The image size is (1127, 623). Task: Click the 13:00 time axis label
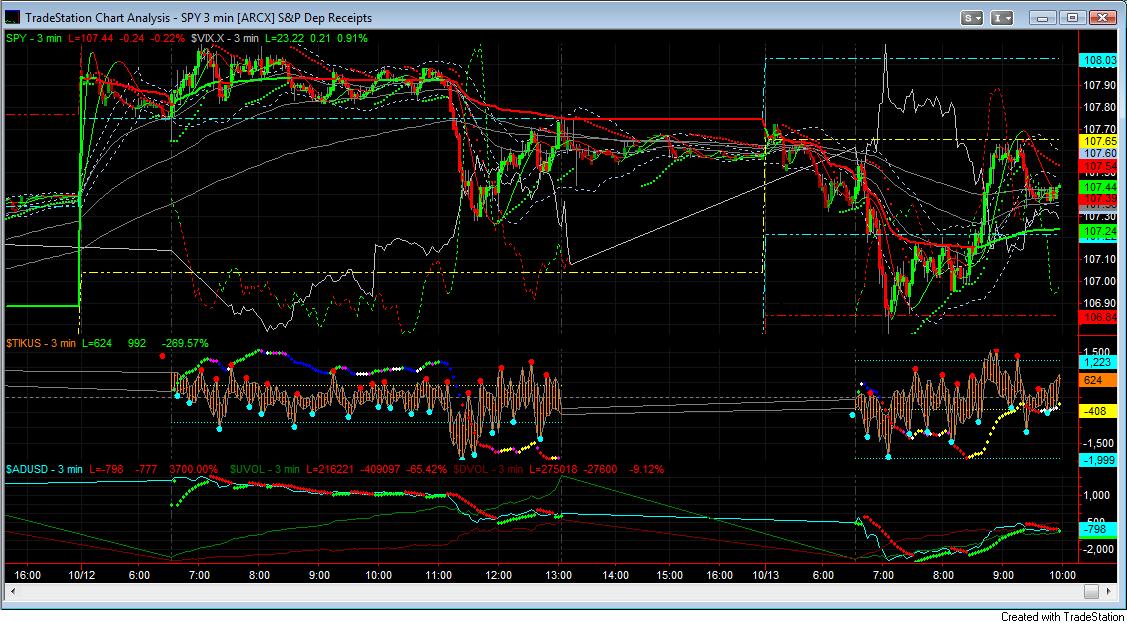(x=558, y=575)
